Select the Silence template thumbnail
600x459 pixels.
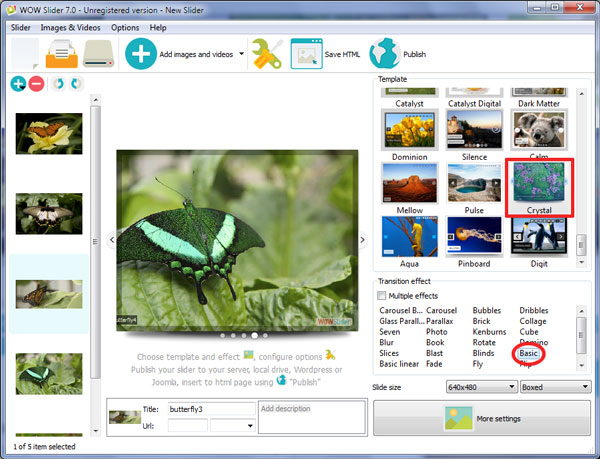474,130
